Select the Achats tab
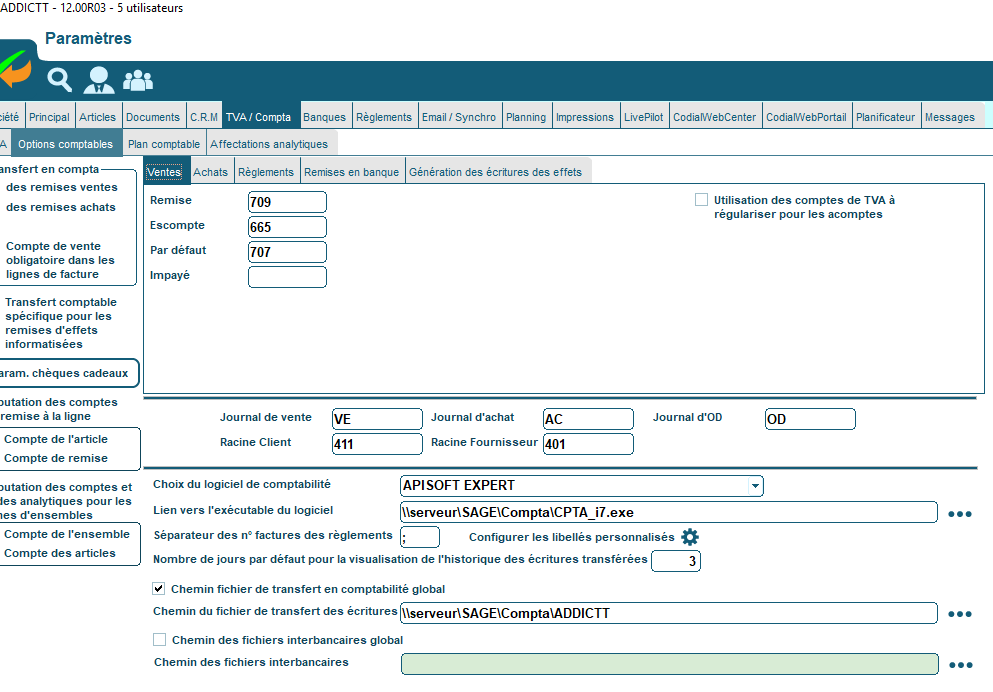The height and width of the screenshot is (692, 993). [x=210, y=172]
